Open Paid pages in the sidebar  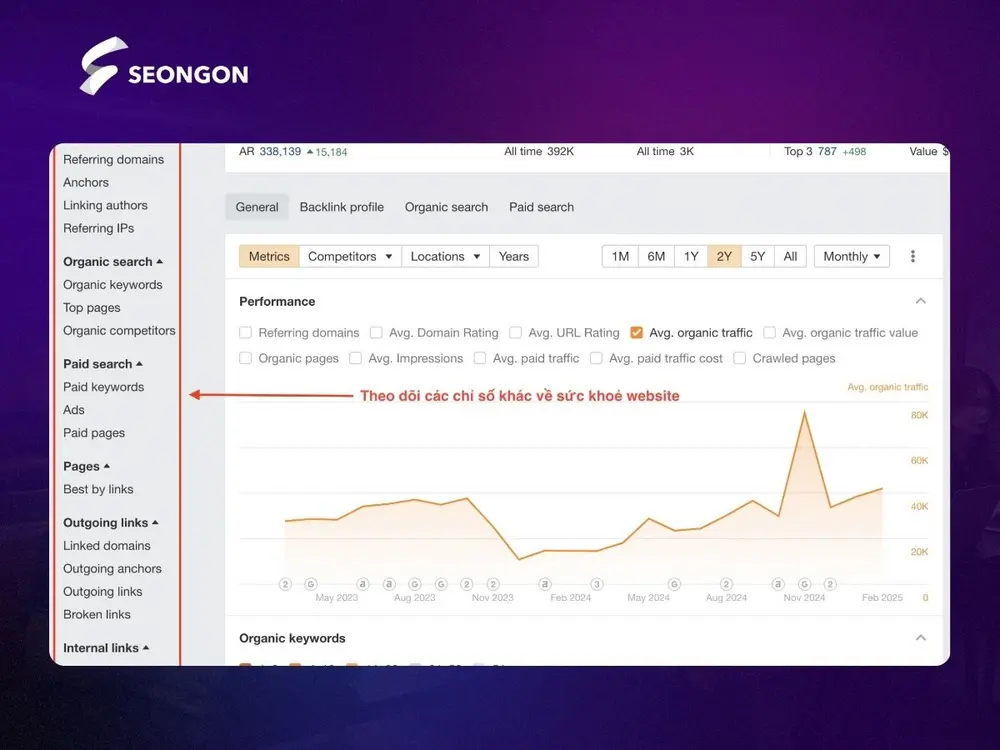[x=94, y=433]
